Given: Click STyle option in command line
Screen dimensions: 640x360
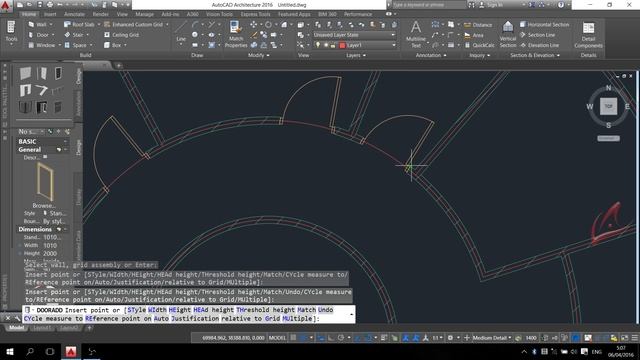Looking at the screenshot, I should [136, 310].
